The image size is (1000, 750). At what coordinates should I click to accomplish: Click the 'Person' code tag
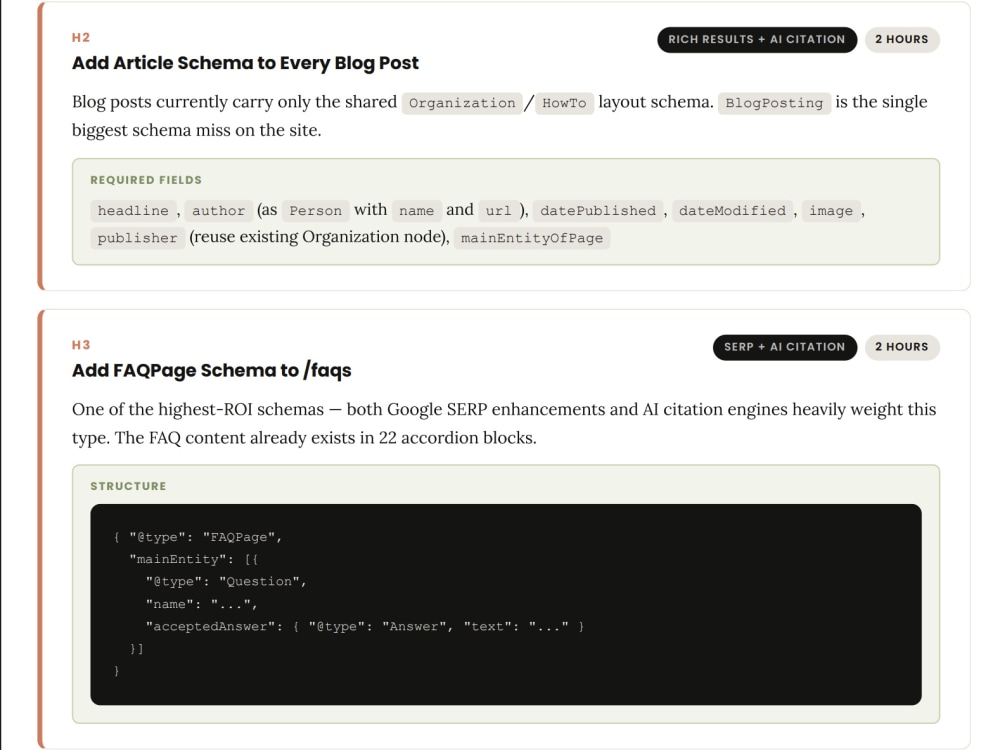tap(316, 210)
